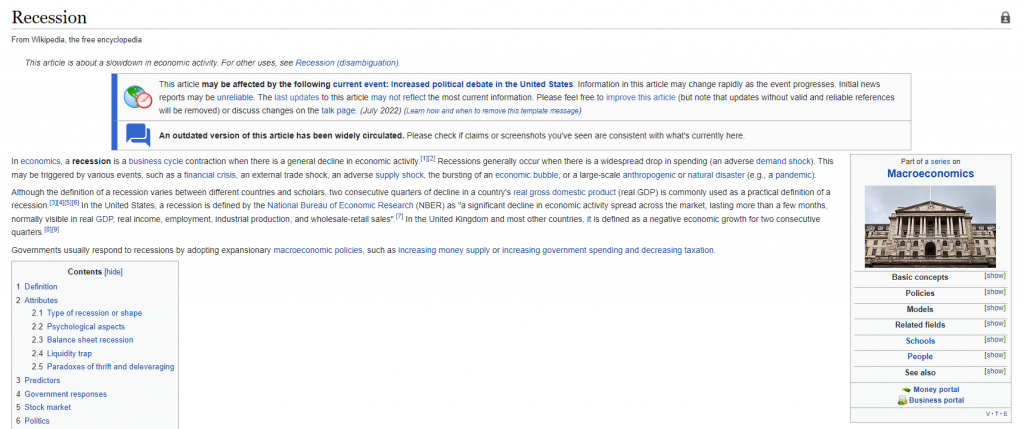Viewport: 1024px width, 429px height.
Task: Expand the Related fields section
Action: click(995, 323)
